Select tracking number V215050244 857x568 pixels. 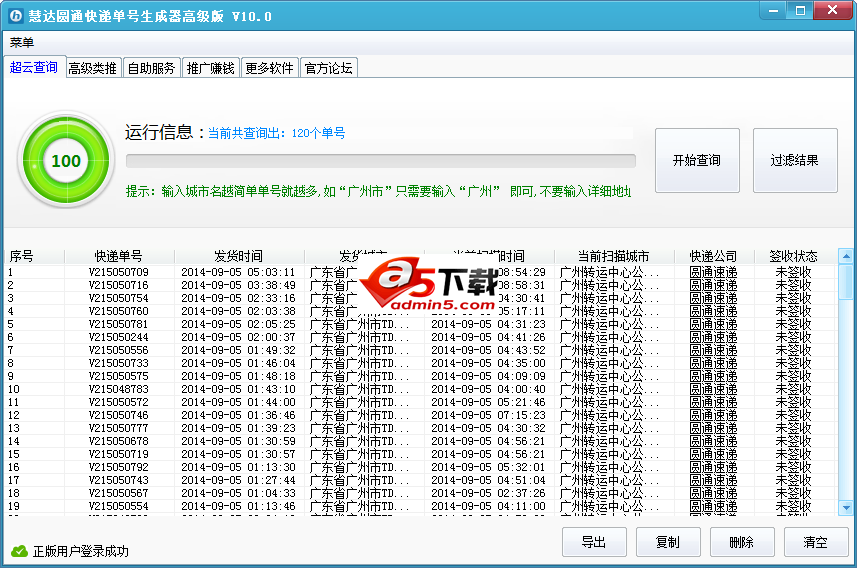[x=119, y=337]
